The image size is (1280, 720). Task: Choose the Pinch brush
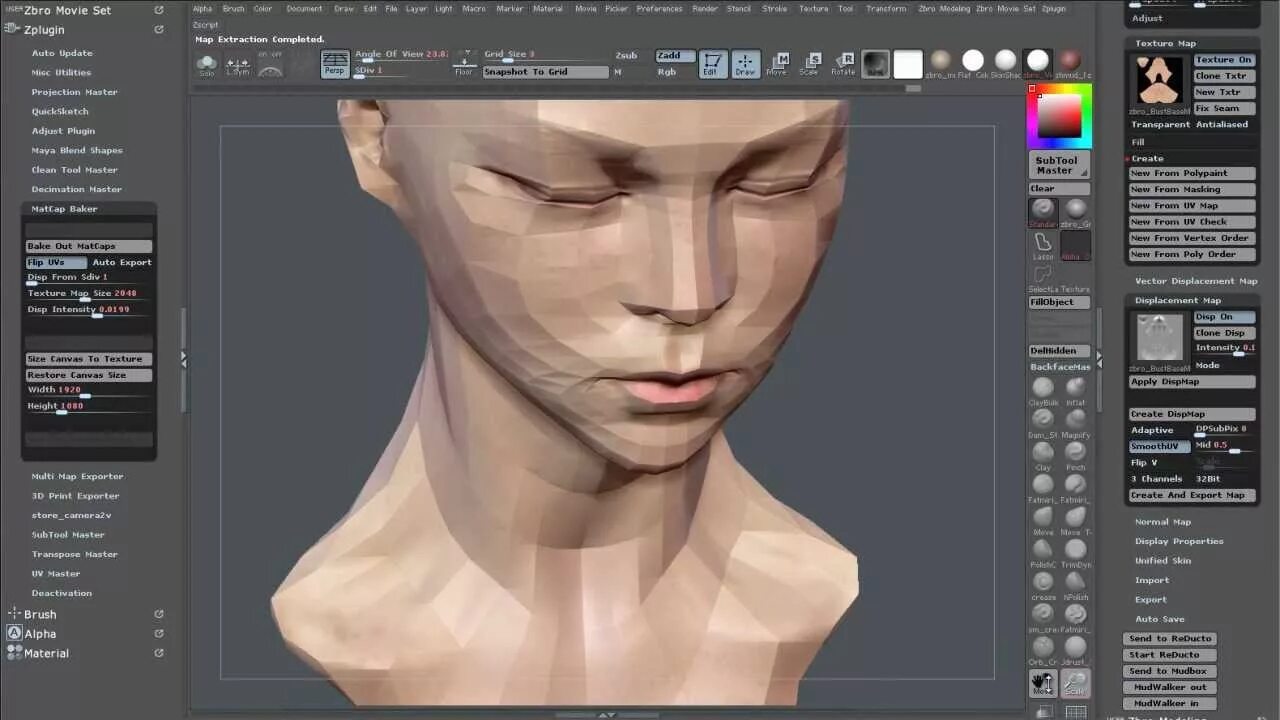1075,455
